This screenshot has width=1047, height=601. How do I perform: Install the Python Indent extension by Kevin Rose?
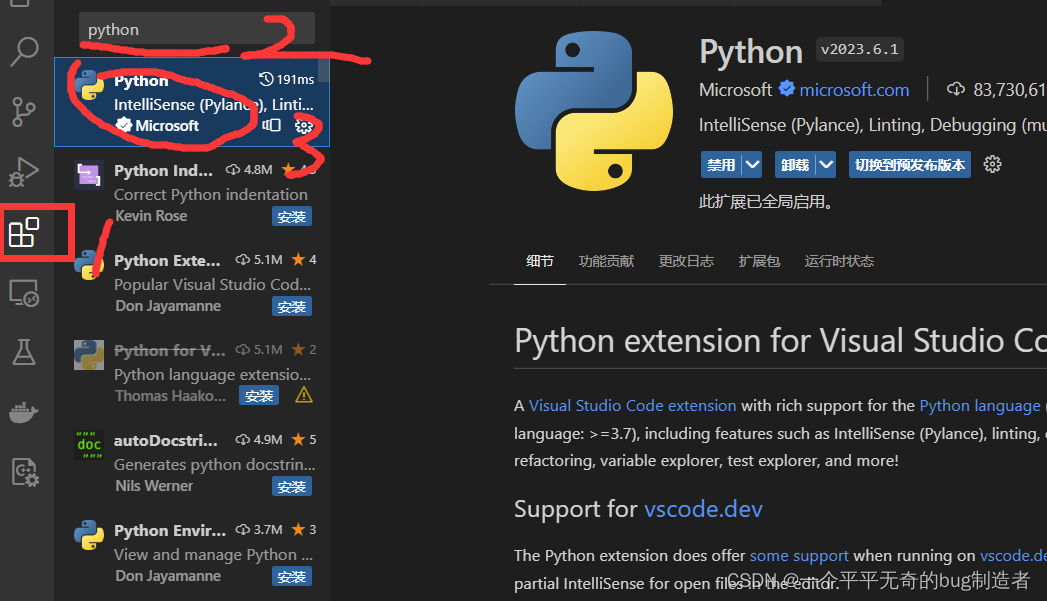click(292, 216)
